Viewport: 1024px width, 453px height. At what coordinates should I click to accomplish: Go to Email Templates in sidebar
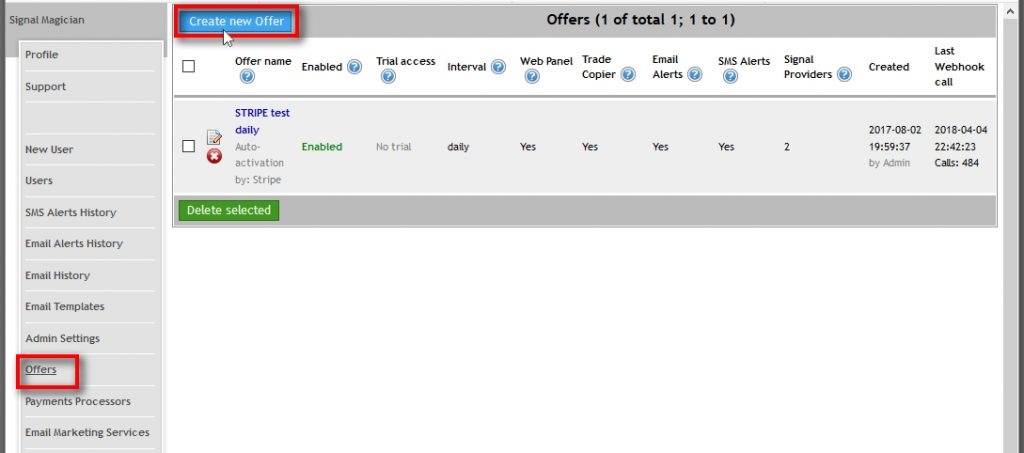(x=65, y=307)
